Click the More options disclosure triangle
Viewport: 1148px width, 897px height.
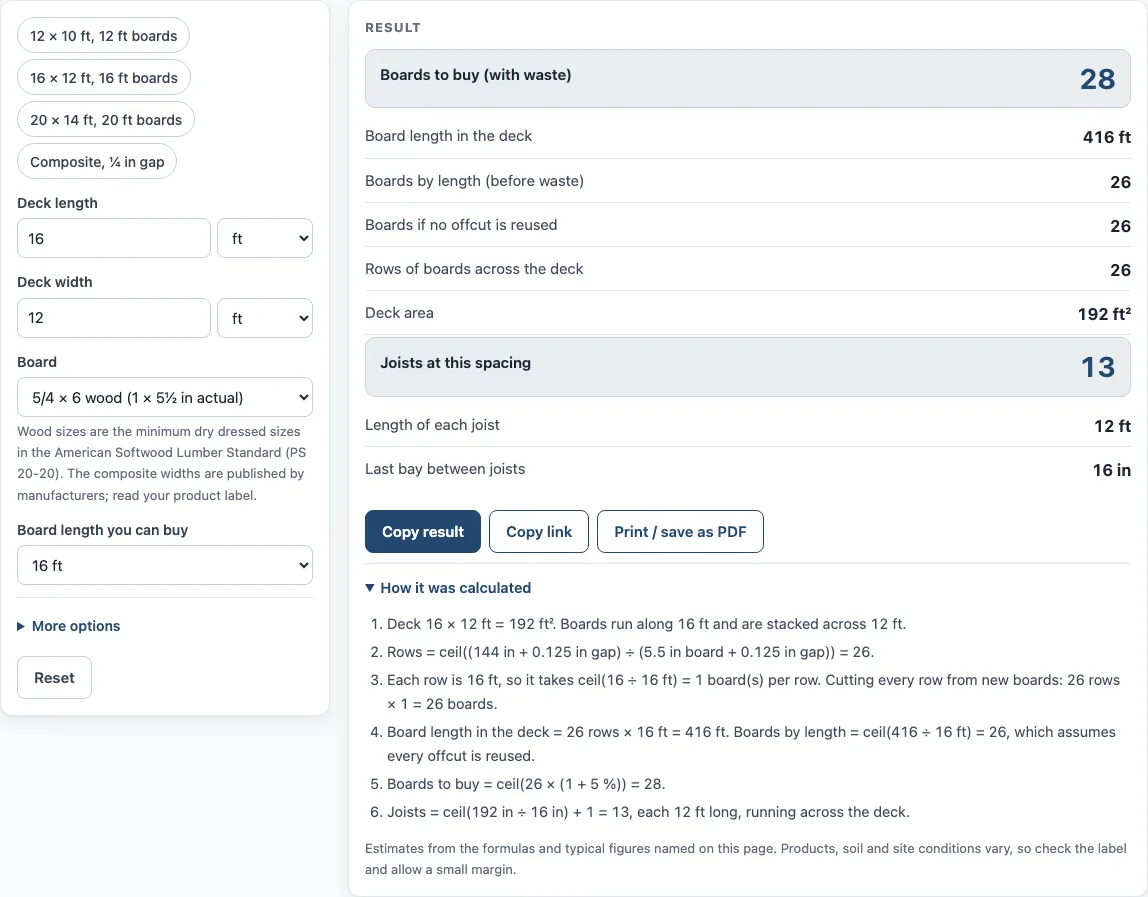[x=21, y=626]
